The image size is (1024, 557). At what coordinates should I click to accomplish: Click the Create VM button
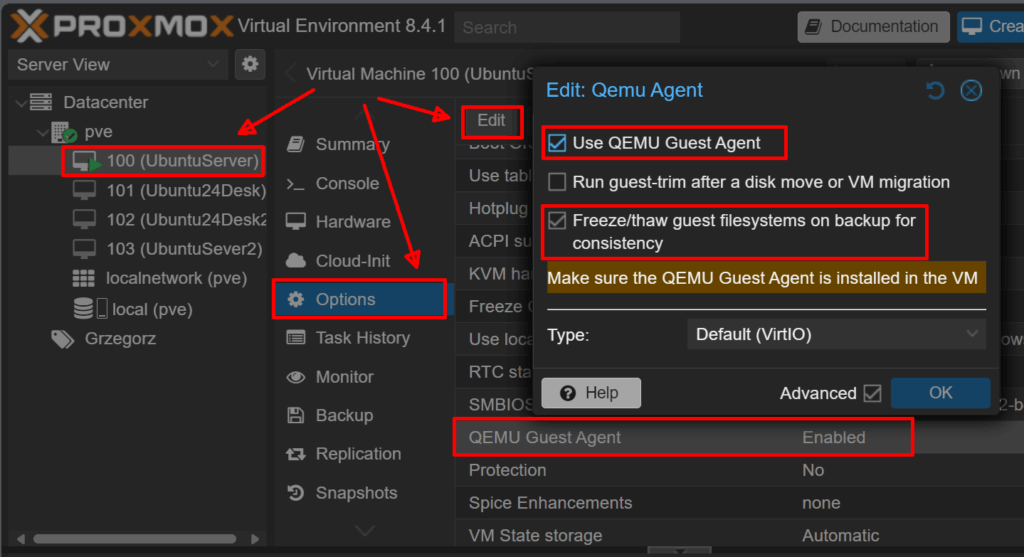(x=991, y=27)
